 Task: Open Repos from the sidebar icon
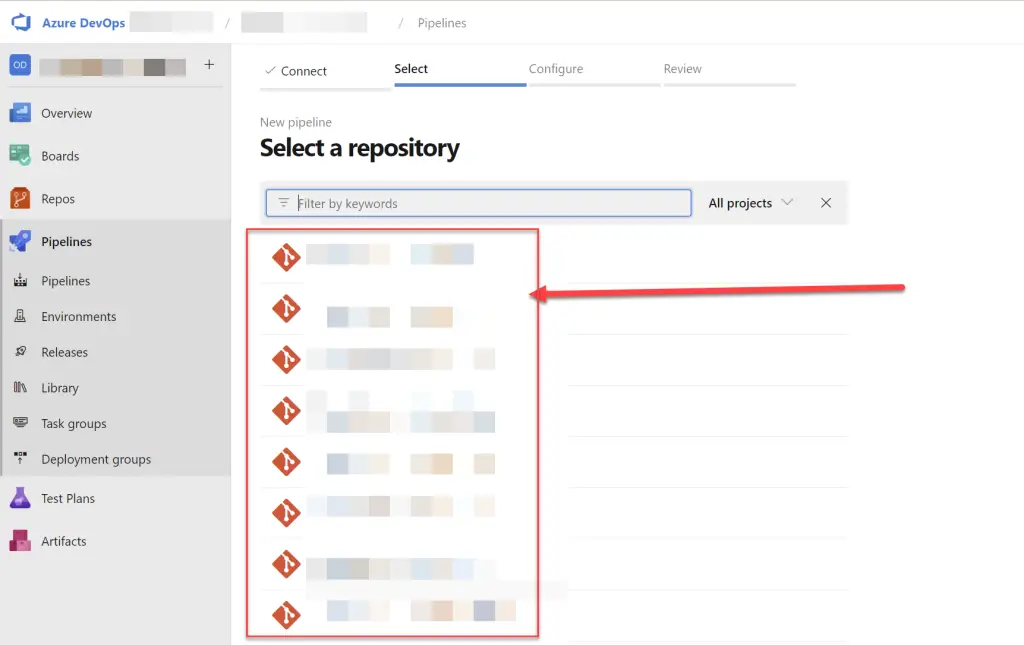coord(20,199)
